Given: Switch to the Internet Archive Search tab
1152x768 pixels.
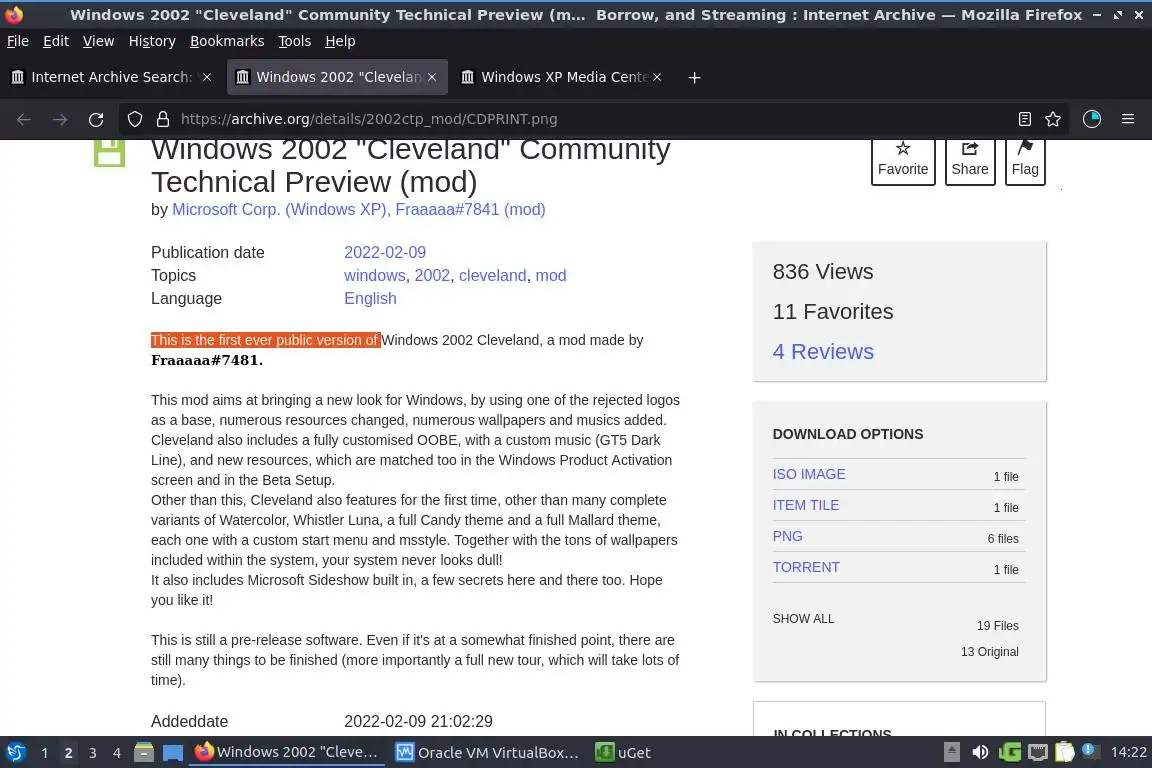Looking at the screenshot, I should click(112, 77).
